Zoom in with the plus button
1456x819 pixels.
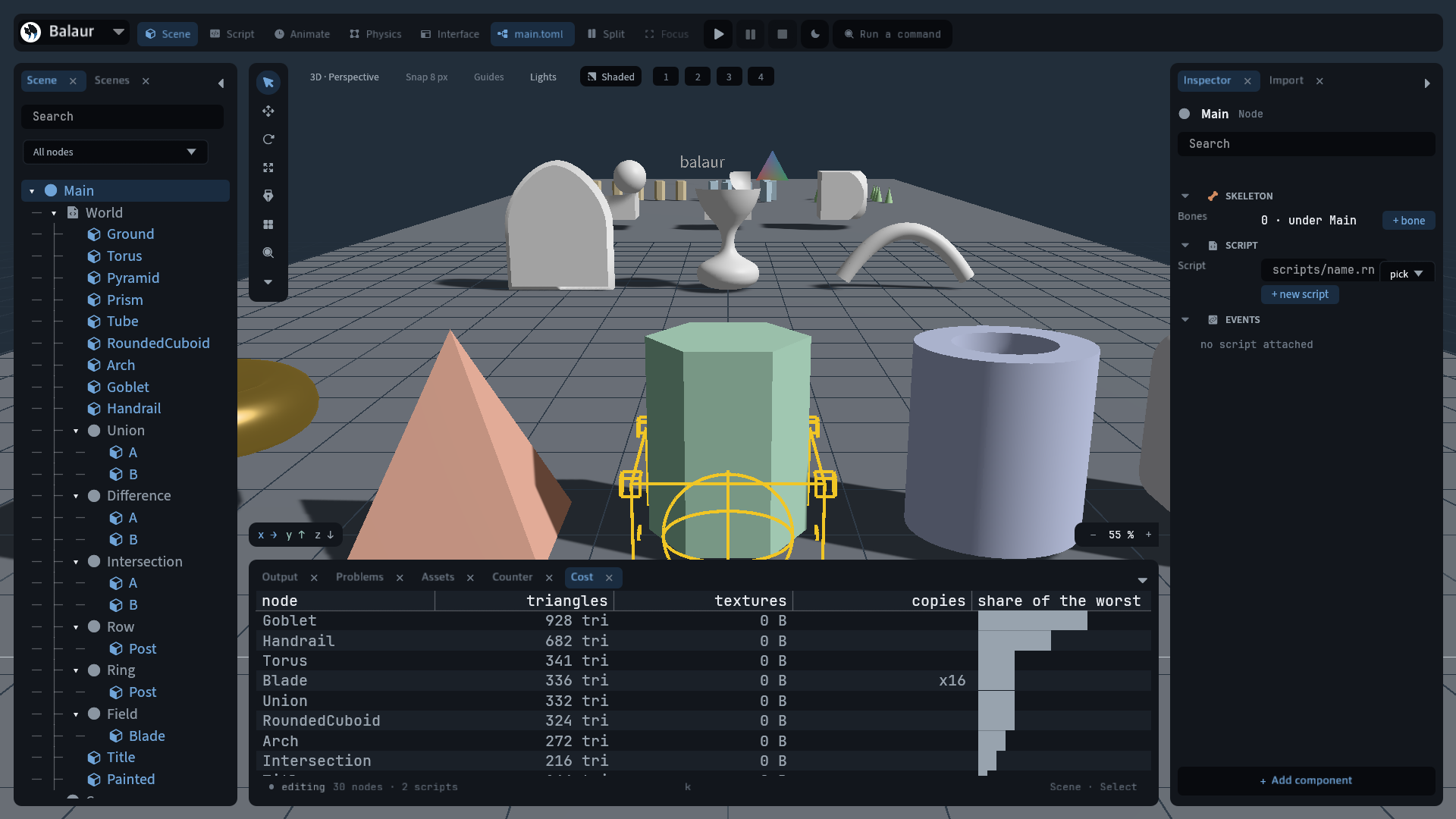pyautogui.click(x=1148, y=535)
